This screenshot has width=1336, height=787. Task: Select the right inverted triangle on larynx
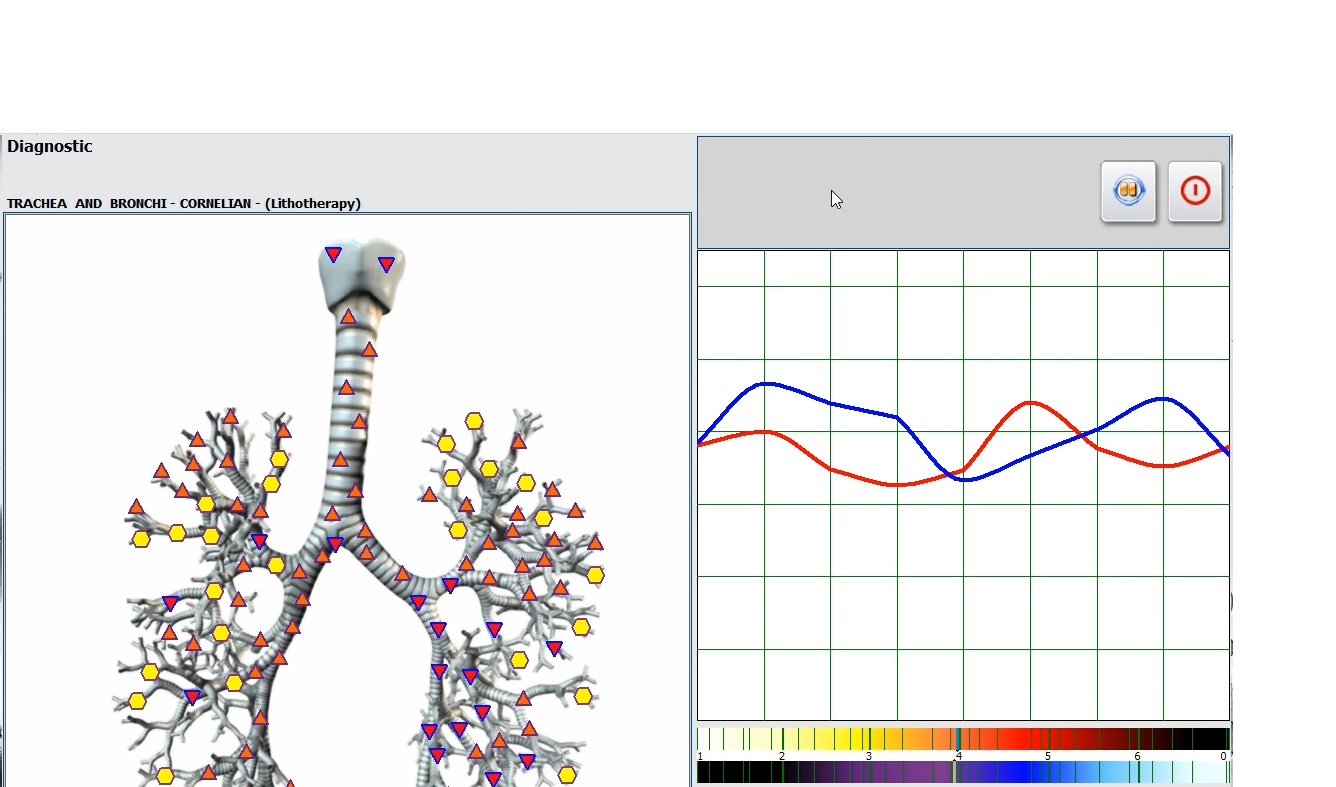tap(386, 264)
